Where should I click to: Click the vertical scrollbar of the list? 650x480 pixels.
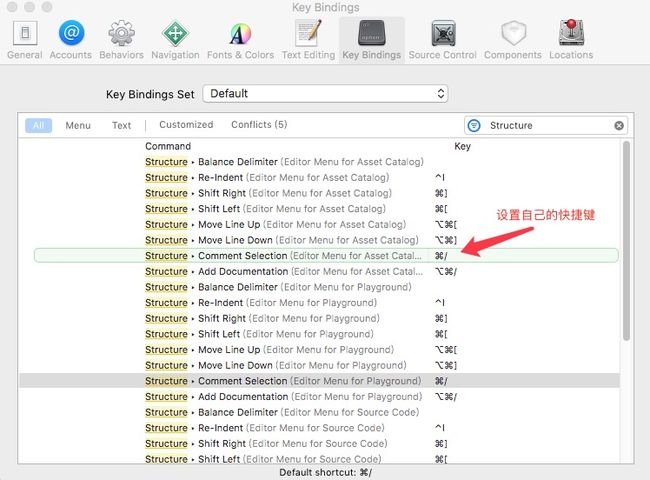pos(626,240)
